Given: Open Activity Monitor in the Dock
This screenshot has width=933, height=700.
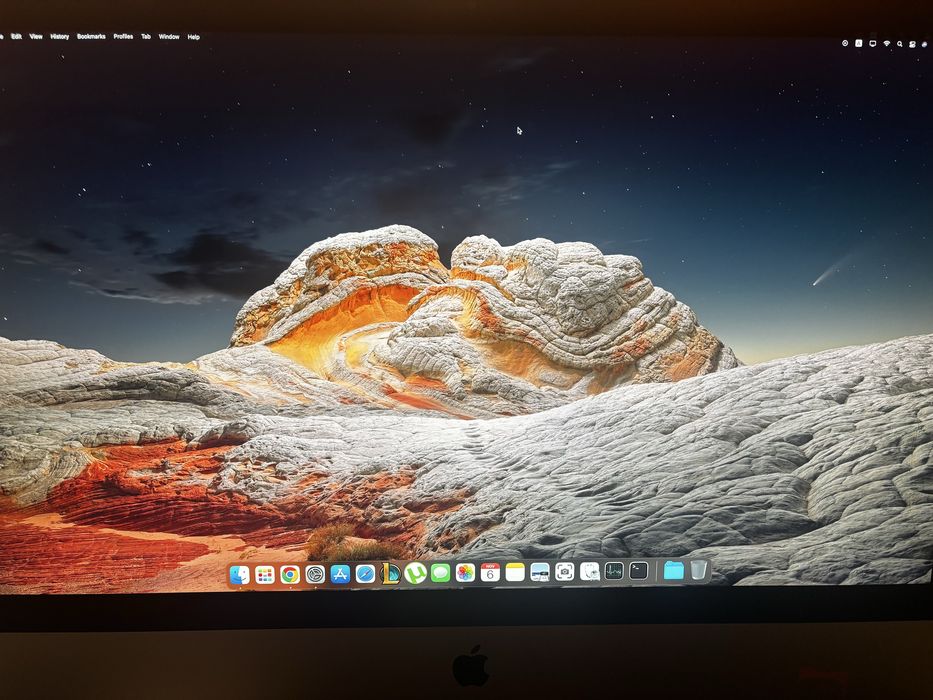Looking at the screenshot, I should tap(614, 571).
